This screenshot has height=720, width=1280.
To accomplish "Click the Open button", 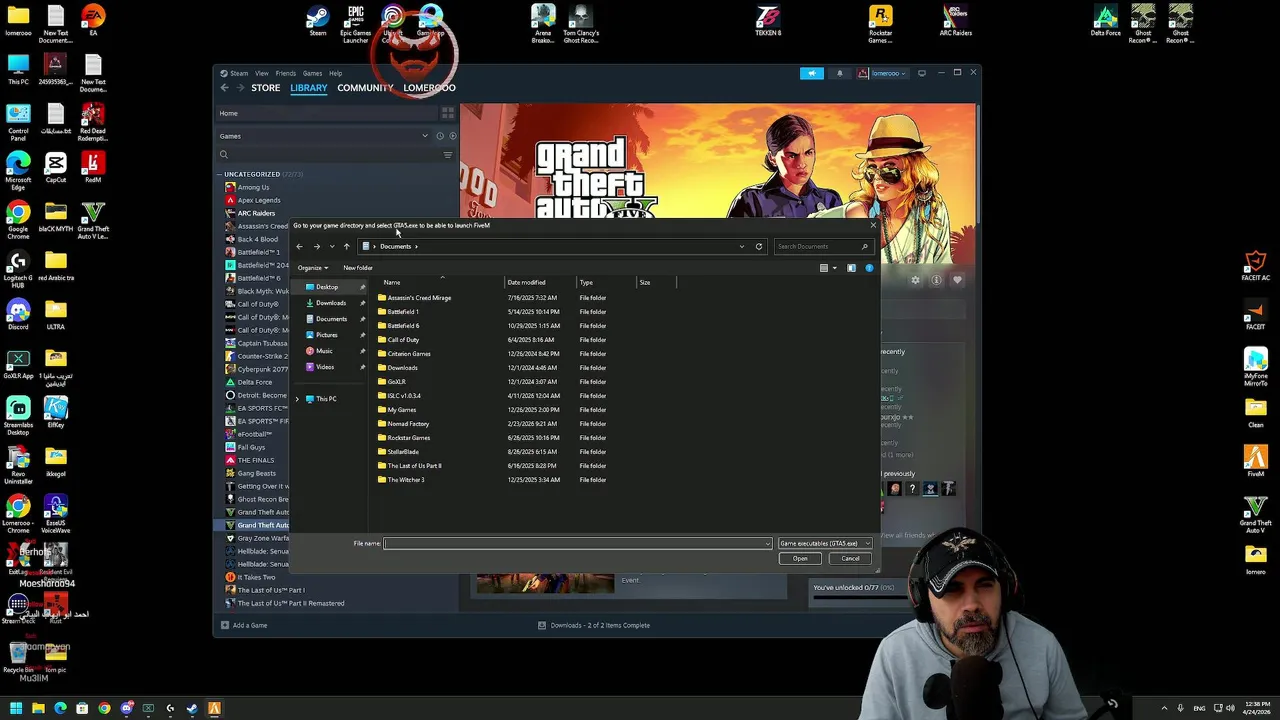I will click(800, 559).
